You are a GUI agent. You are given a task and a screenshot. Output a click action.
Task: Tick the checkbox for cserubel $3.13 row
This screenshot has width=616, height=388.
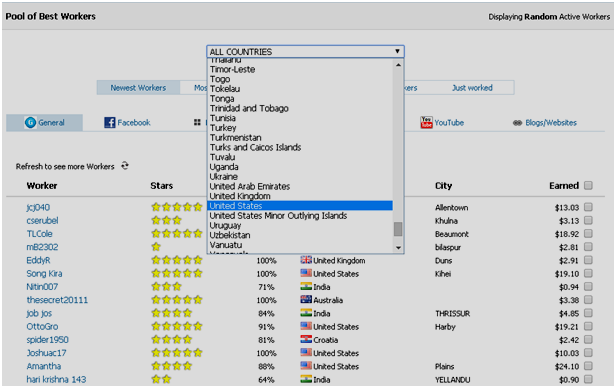pyautogui.click(x=588, y=220)
